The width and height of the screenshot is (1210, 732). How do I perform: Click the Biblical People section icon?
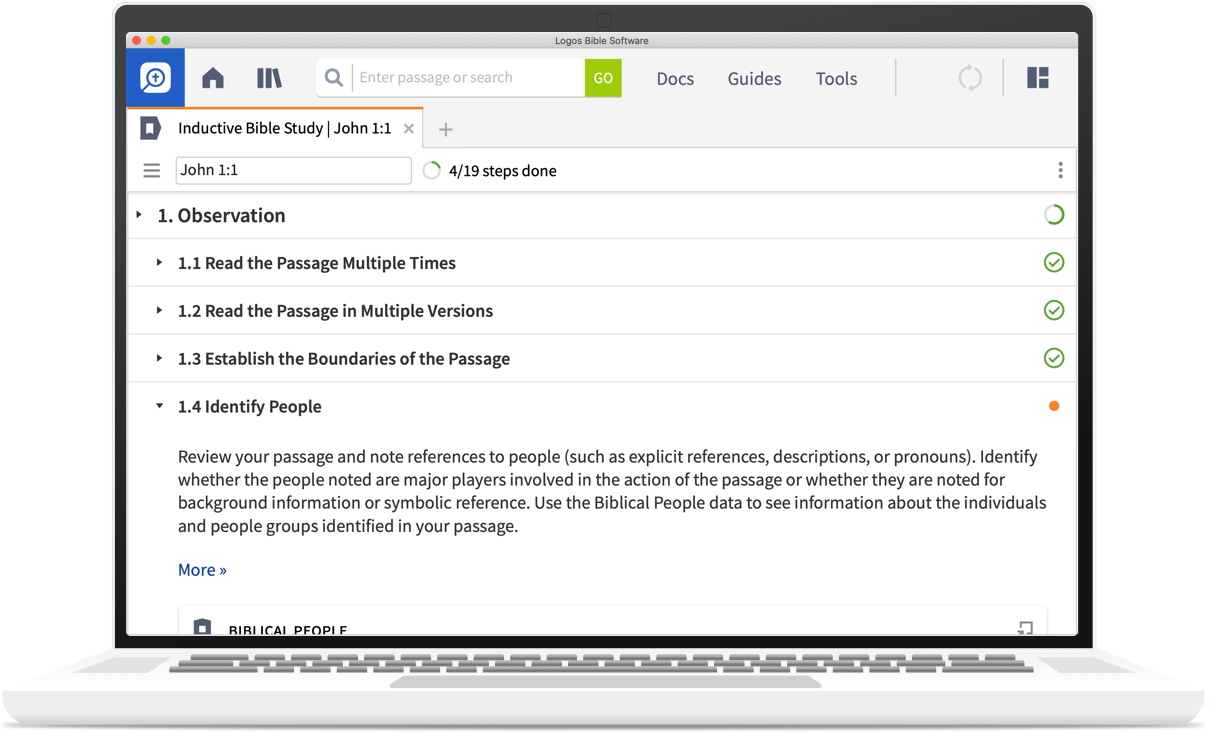pyautogui.click(x=202, y=627)
